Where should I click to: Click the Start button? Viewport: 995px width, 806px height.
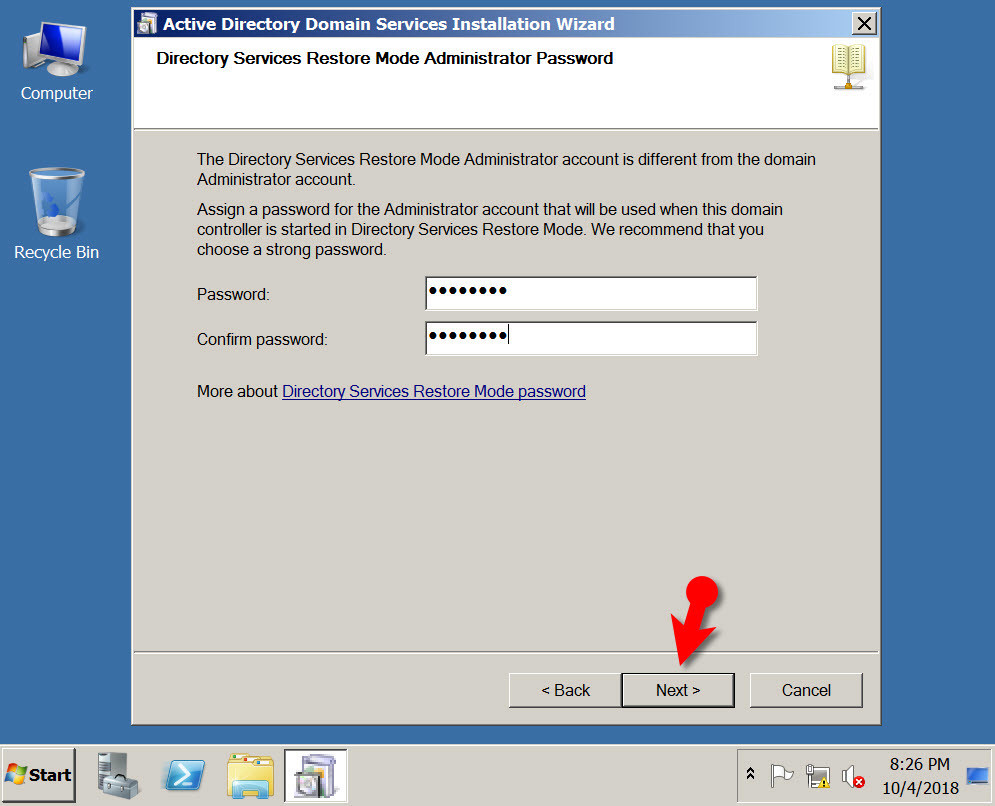[x=39, y=775]
